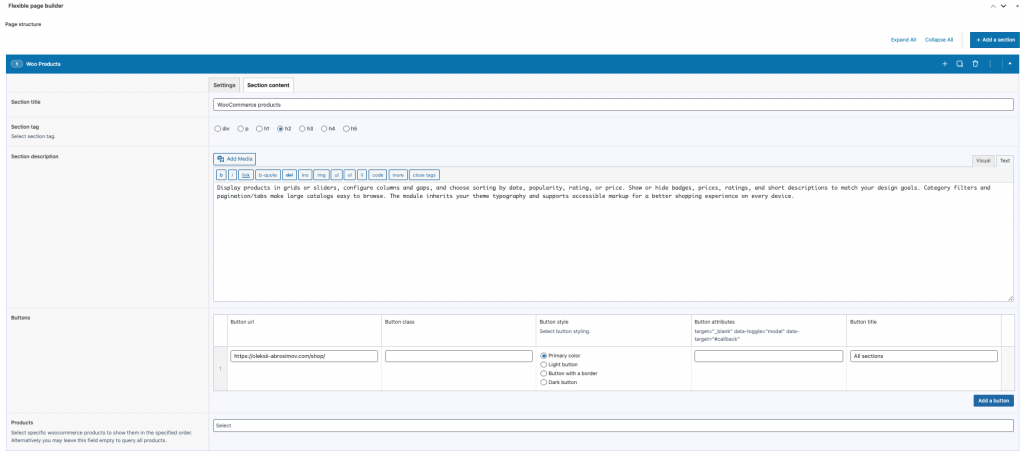Image resolution: width=1024 pixels, height=454 pixels.
Task: Select the h2 section tag
Action: [x=280, y=129]
